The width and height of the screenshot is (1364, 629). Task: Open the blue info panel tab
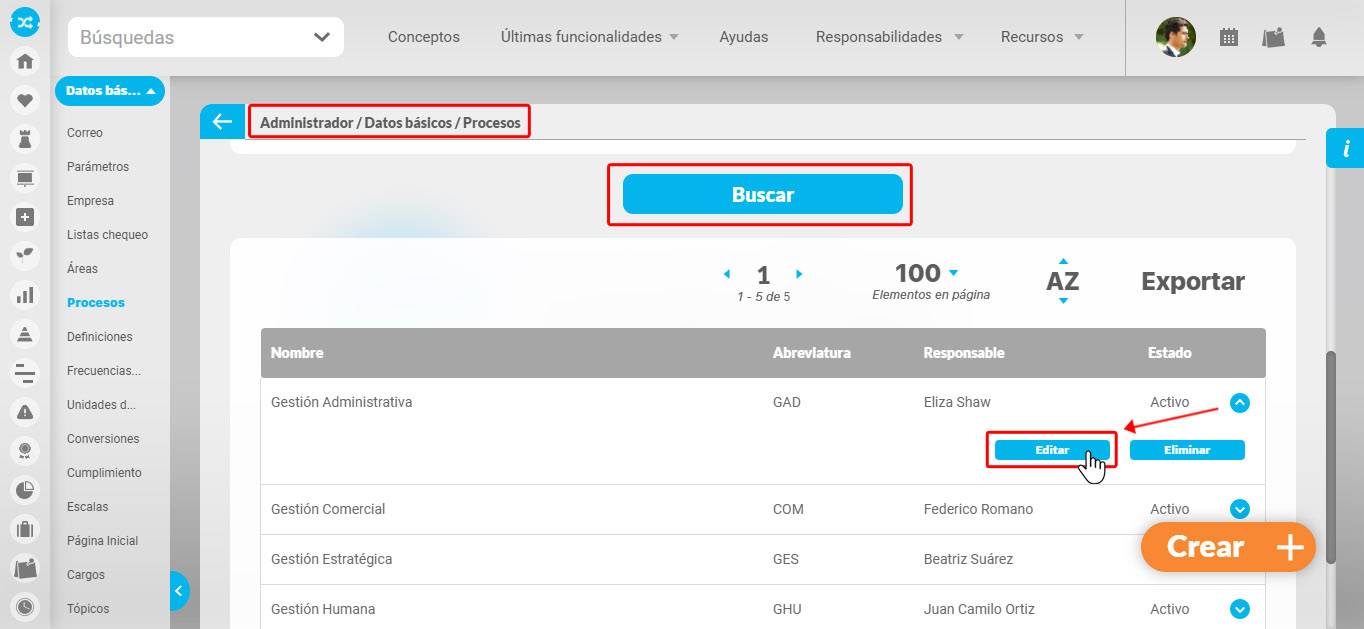pyautogui.click(x=1345, y=149)
